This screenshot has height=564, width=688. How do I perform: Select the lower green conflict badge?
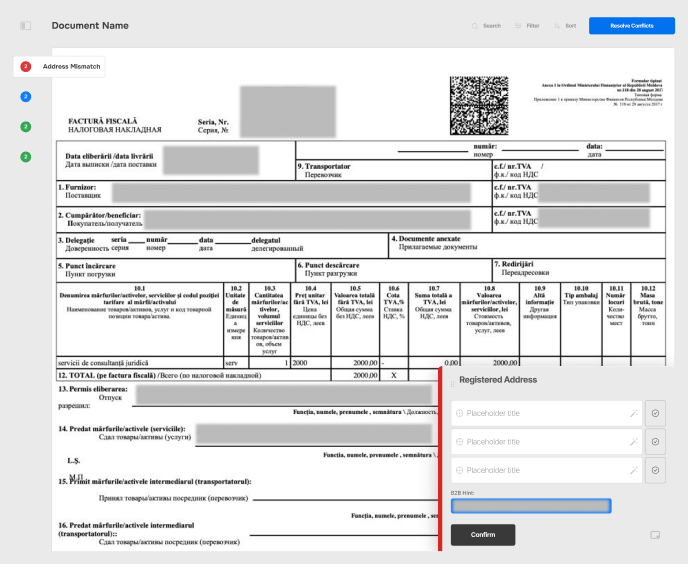25,157
